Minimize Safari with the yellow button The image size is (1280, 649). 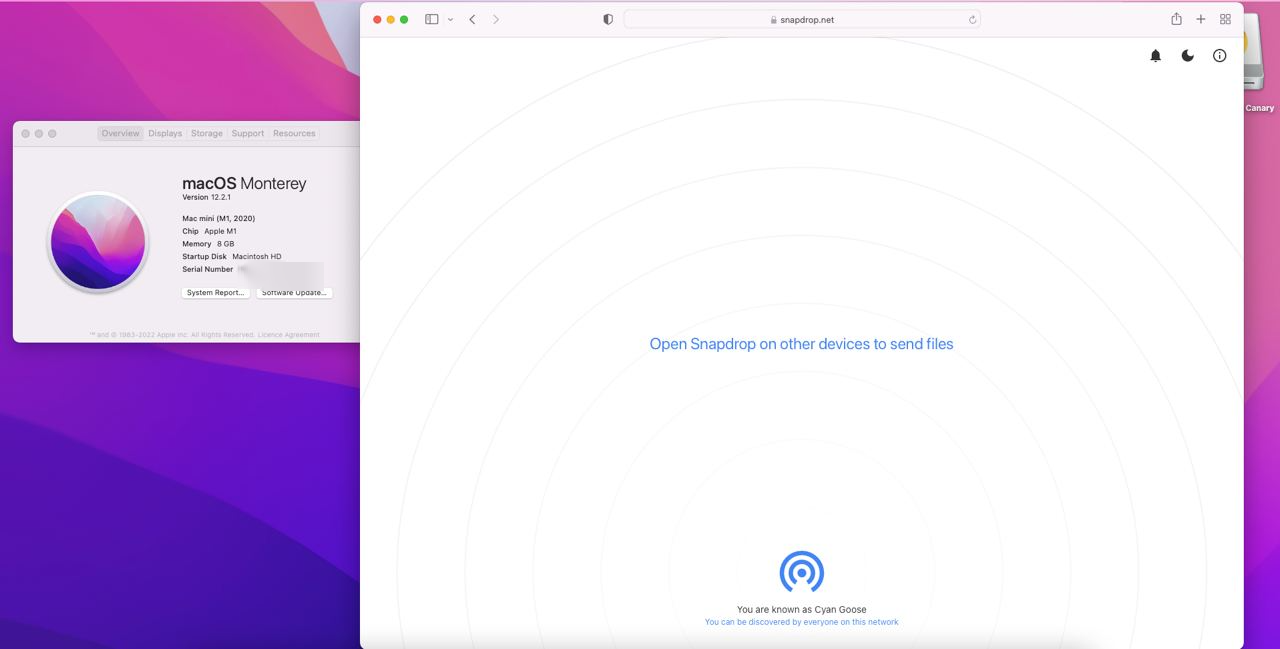(391, 20)
